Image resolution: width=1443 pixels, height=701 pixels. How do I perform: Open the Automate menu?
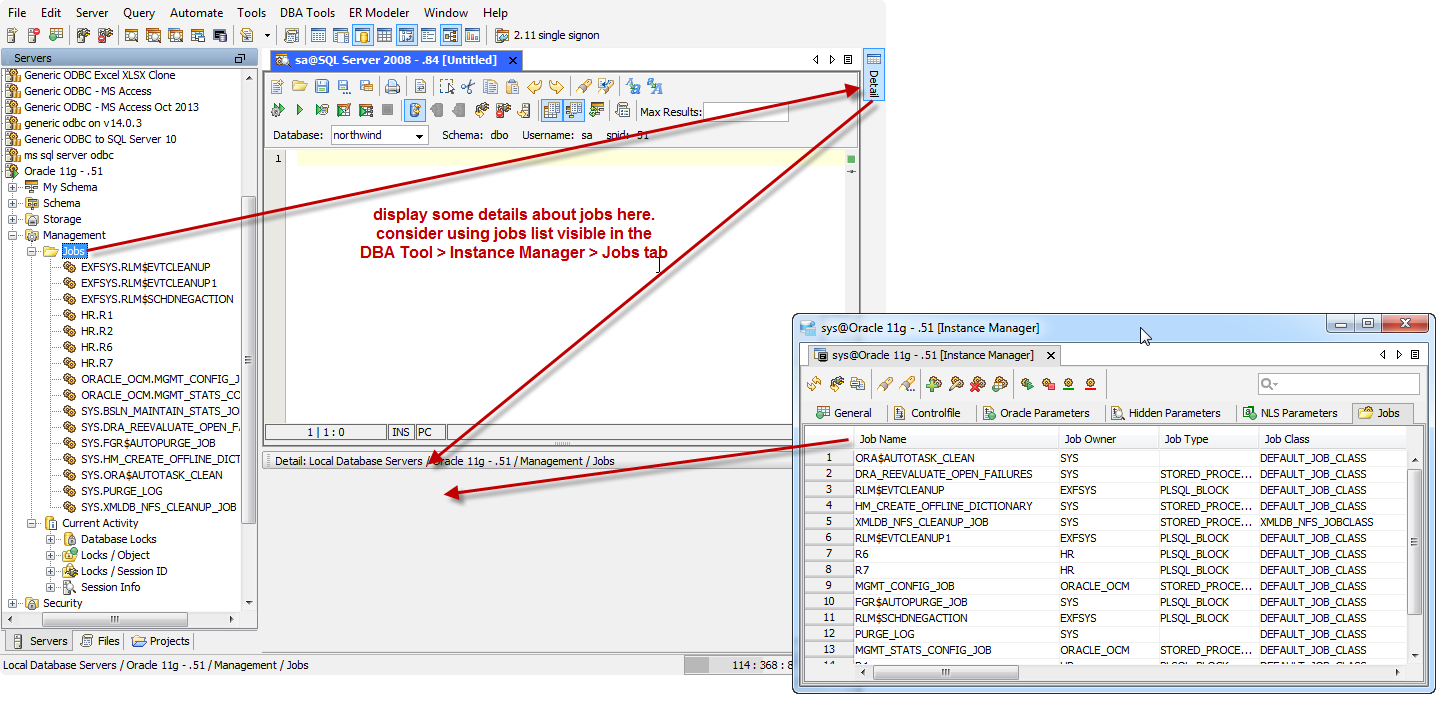click(x=196, y=12)
